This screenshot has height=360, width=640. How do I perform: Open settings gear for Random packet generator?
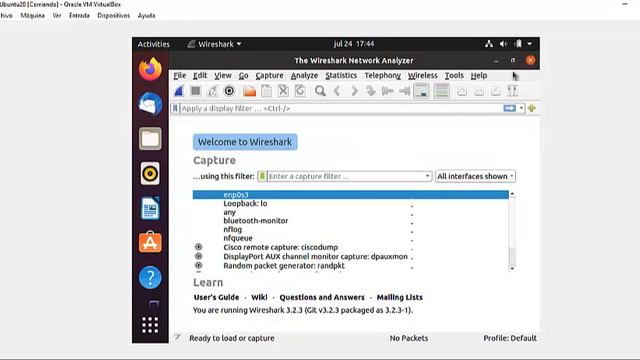198,265
